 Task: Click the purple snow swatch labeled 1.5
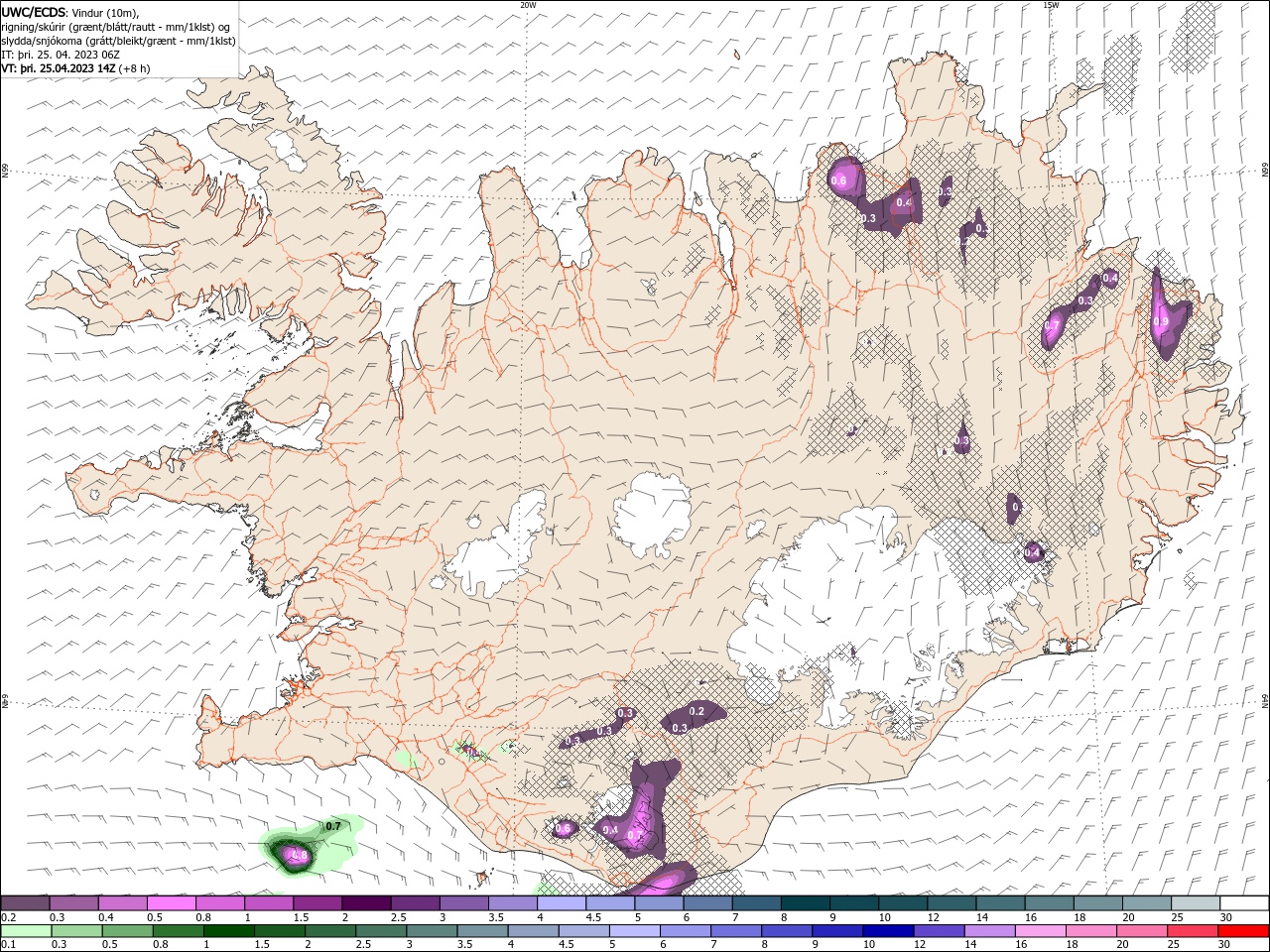coord(318,903)
